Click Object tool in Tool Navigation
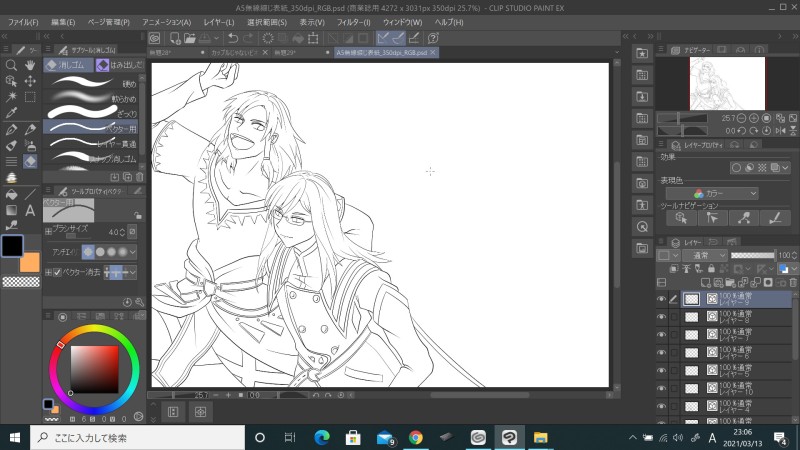 coord(681,218)
